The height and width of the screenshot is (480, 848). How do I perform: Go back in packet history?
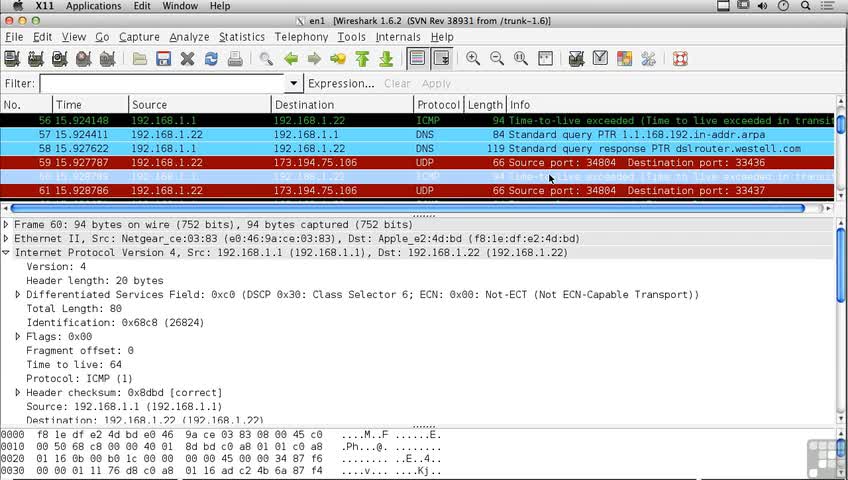pos(290,58)
